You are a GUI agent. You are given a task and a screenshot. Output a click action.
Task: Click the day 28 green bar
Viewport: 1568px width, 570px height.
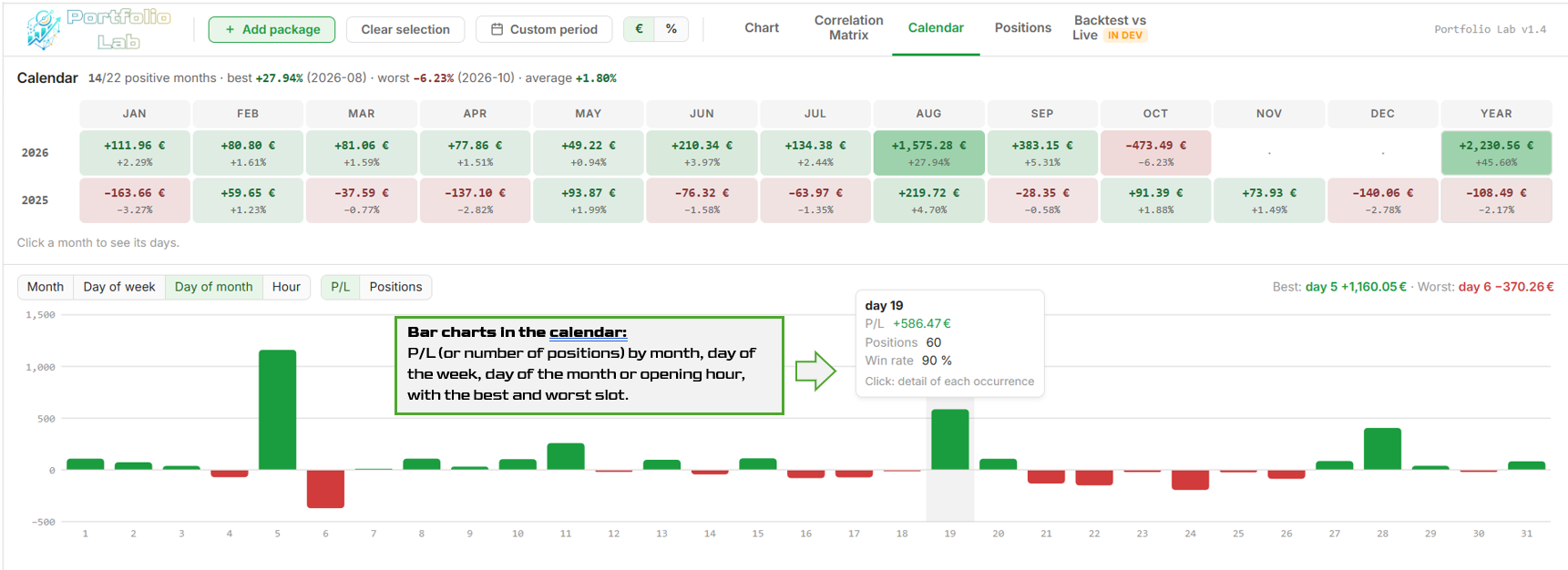coord(1382,449)
